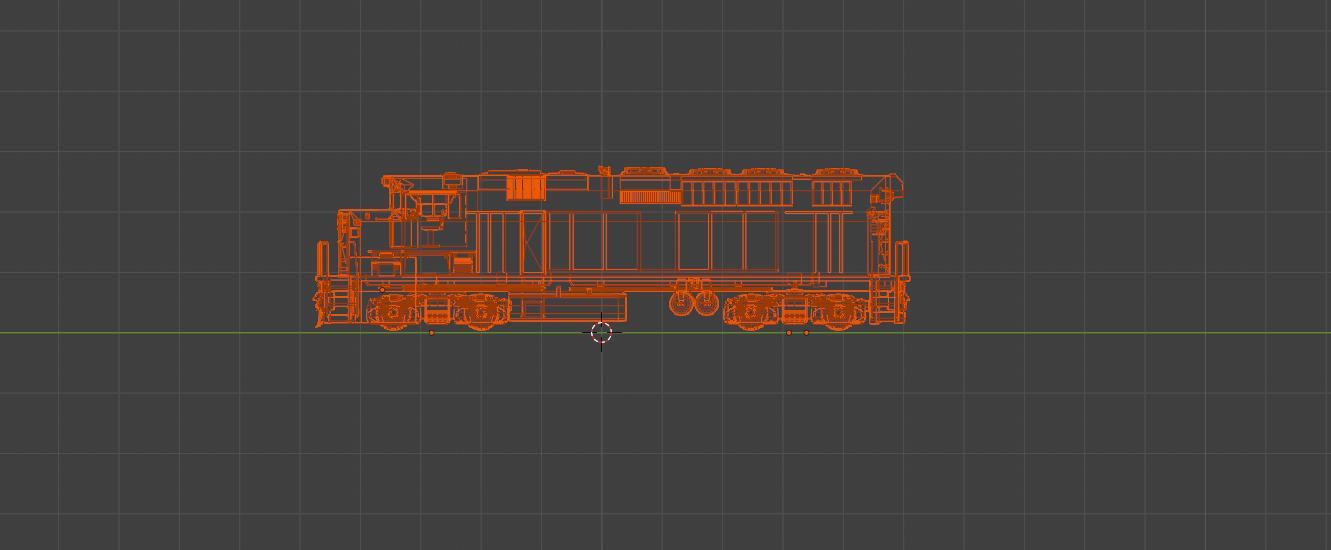Image resolution: width=1331 pixels, height=550 pixels.
Task: Select the second wheel of the left truck
Action: pos(480,313)
